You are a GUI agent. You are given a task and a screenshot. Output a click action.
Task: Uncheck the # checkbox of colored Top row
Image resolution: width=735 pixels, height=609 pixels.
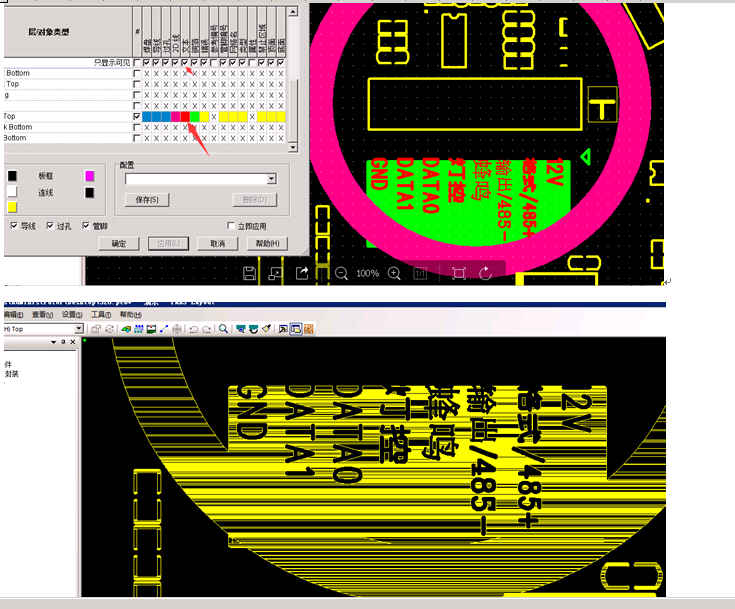point(137,116)
